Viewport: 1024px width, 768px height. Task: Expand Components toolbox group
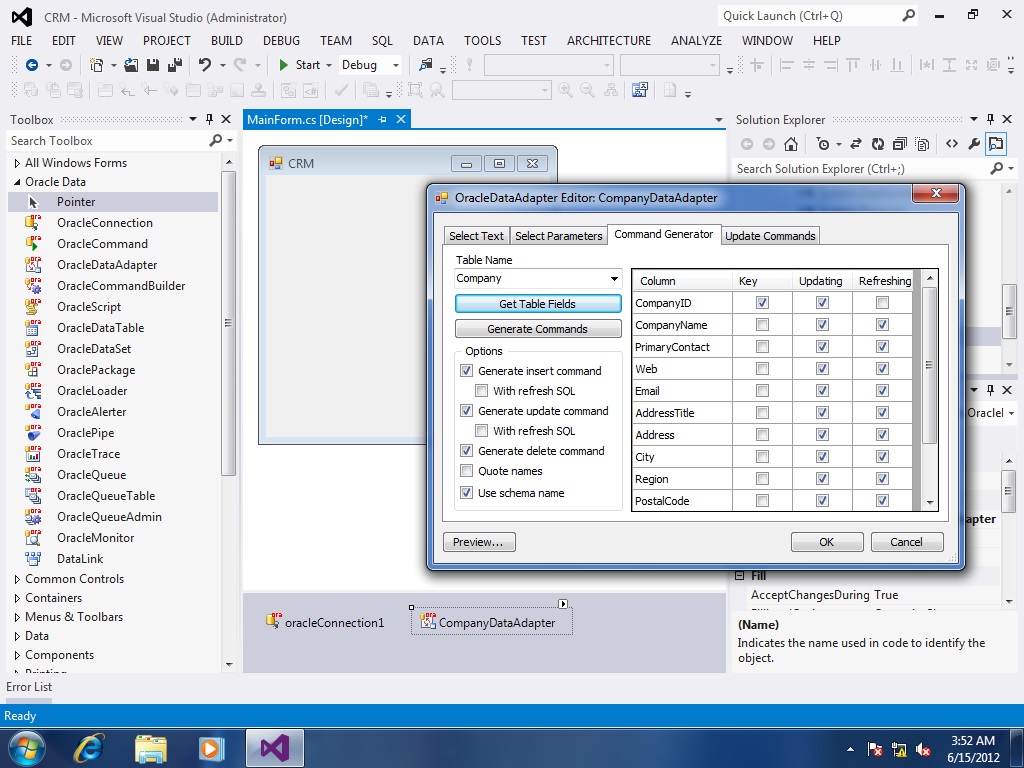[17, 655]
